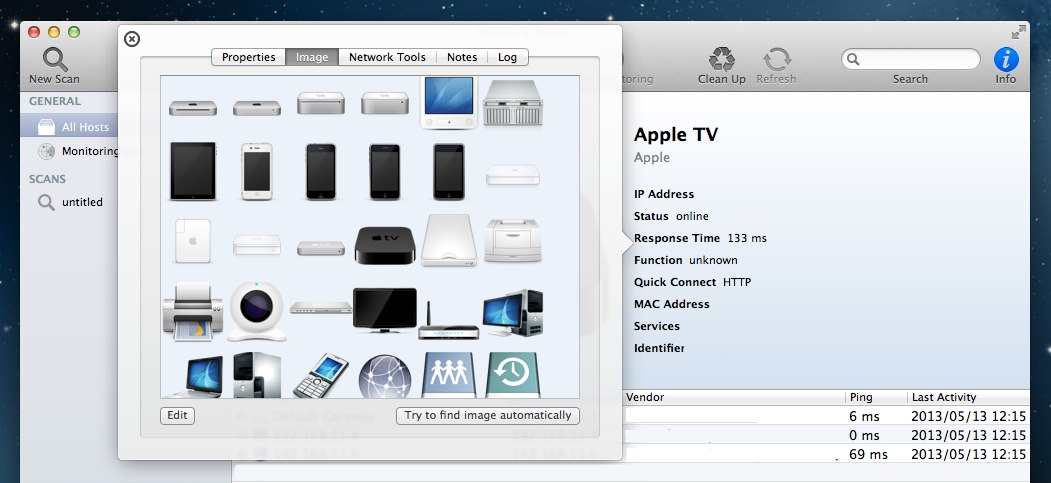This screenshot has width=1051, height=483.
Task: Choose the shared people drive image
Action: pyautogui.click(x=449, y=375)
